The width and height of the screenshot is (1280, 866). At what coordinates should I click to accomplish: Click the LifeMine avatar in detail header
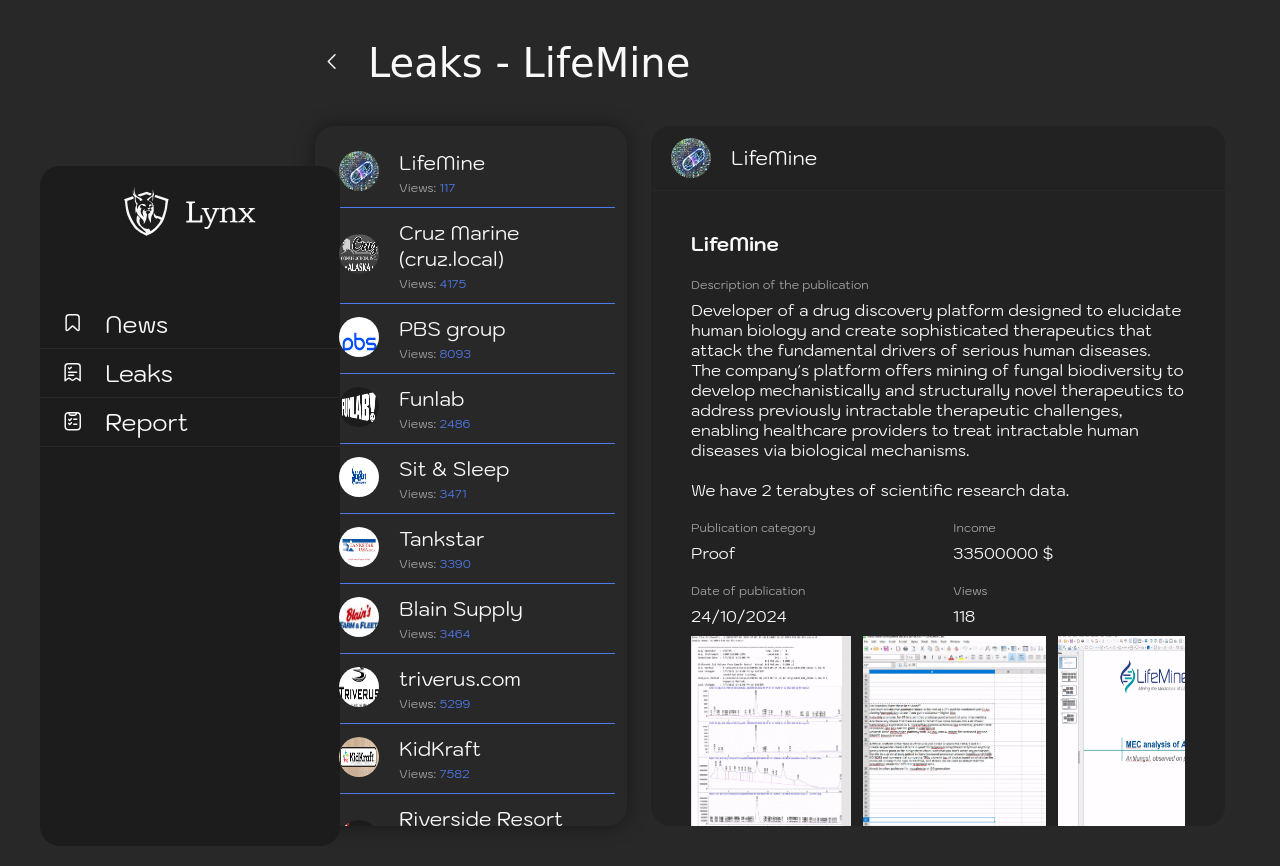[x=691, y=158]
